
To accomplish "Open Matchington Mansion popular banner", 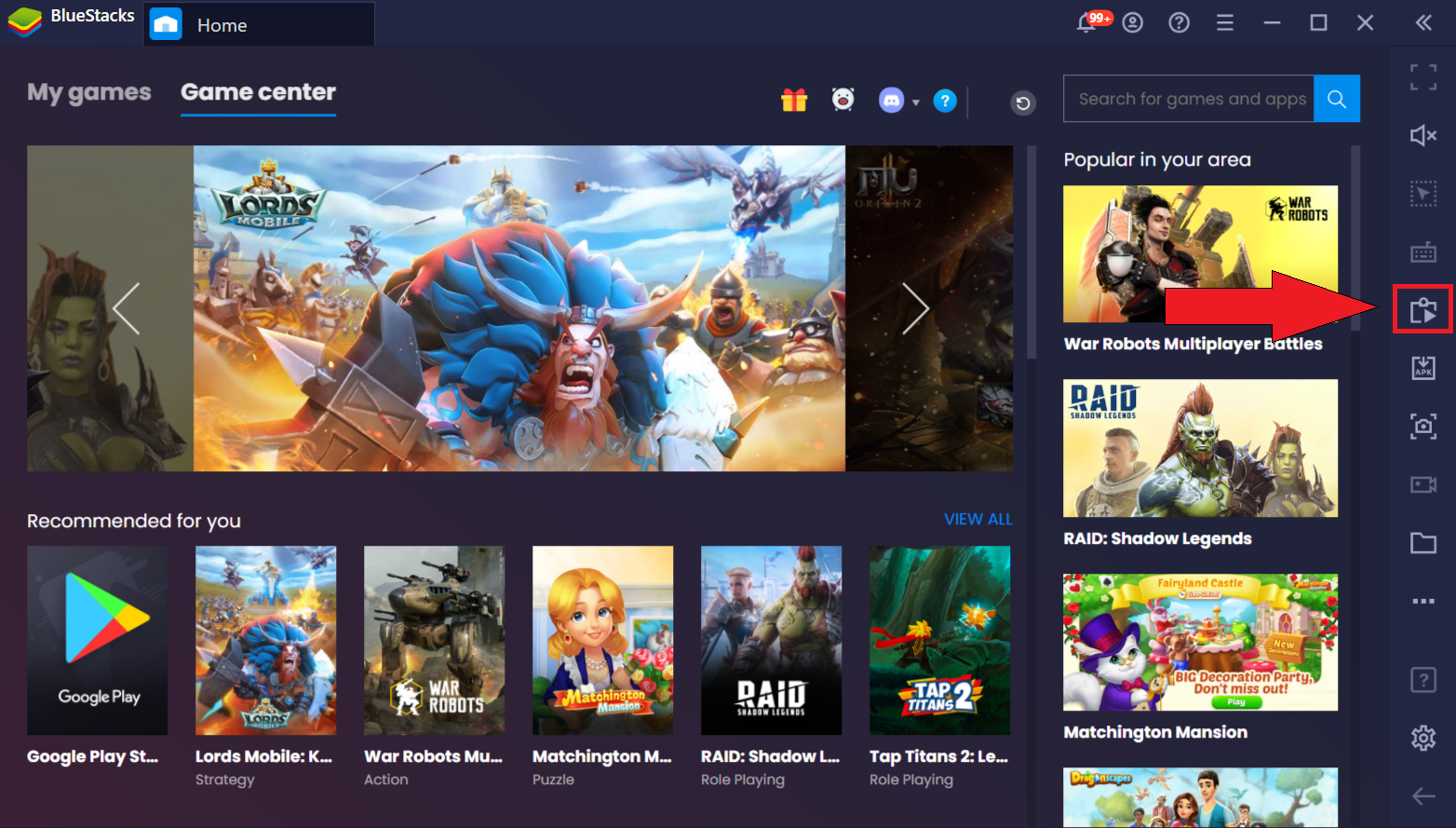I will (x=1201, y=643).
